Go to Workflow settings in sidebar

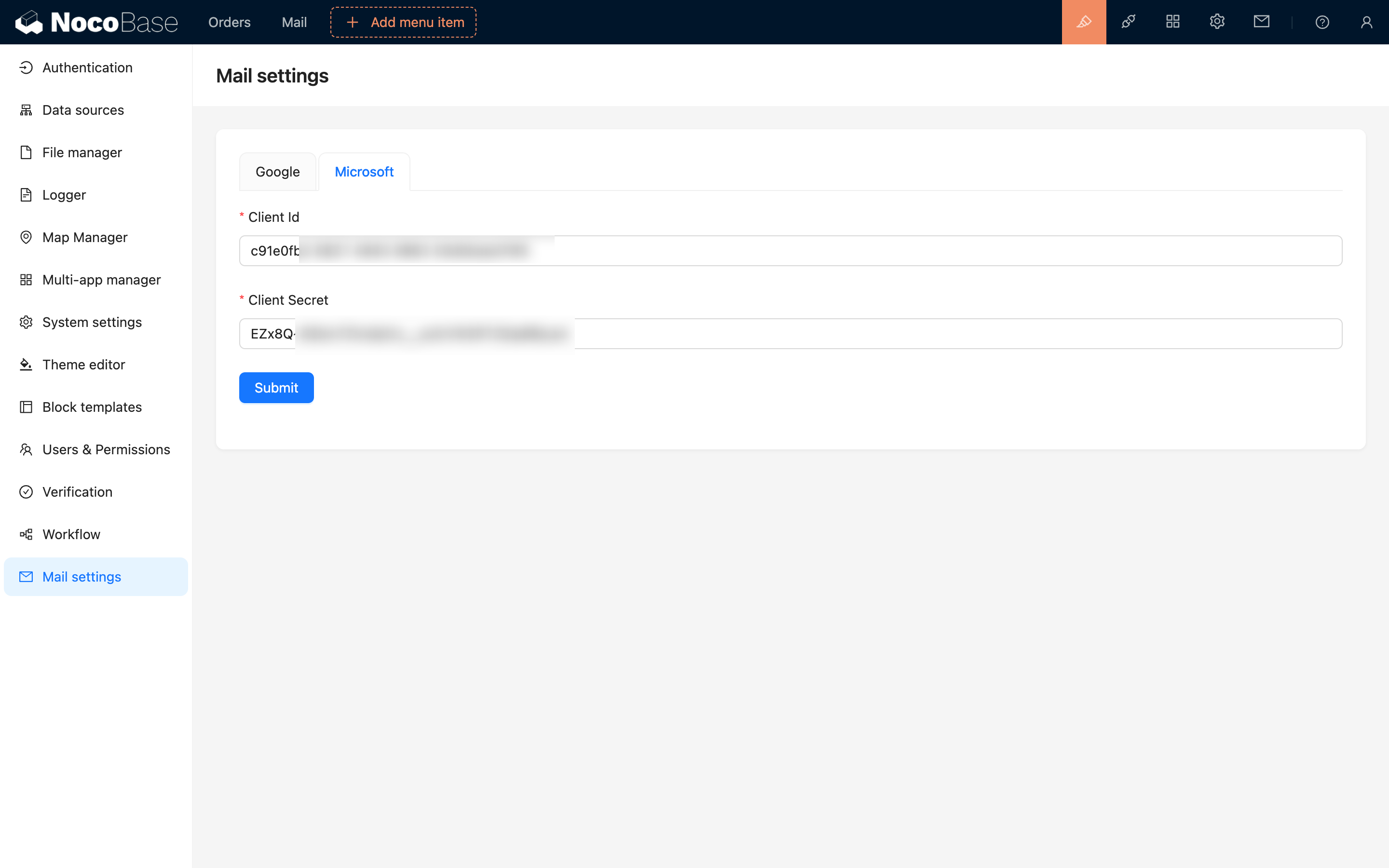71,534
